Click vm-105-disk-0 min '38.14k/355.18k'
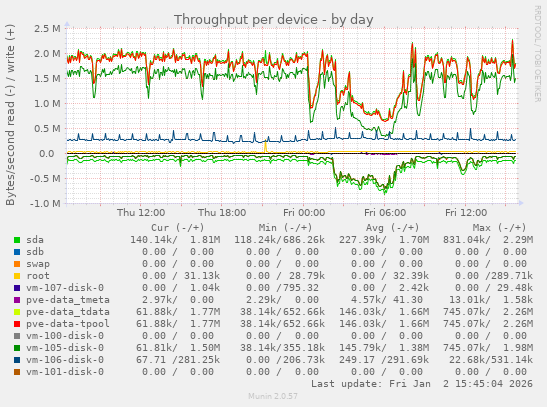The width and height of the screenshot is (547, 407). 282,348
